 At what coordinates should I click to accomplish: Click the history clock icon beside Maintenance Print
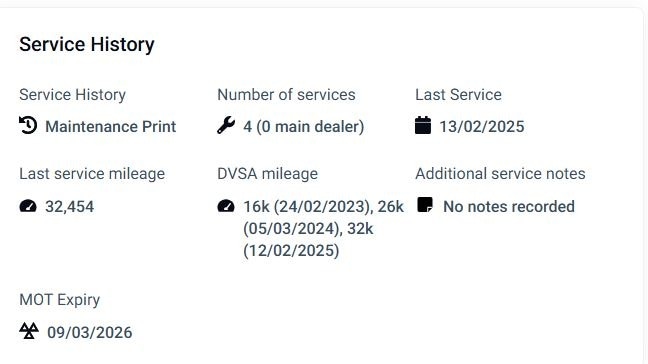coord(28,125)
